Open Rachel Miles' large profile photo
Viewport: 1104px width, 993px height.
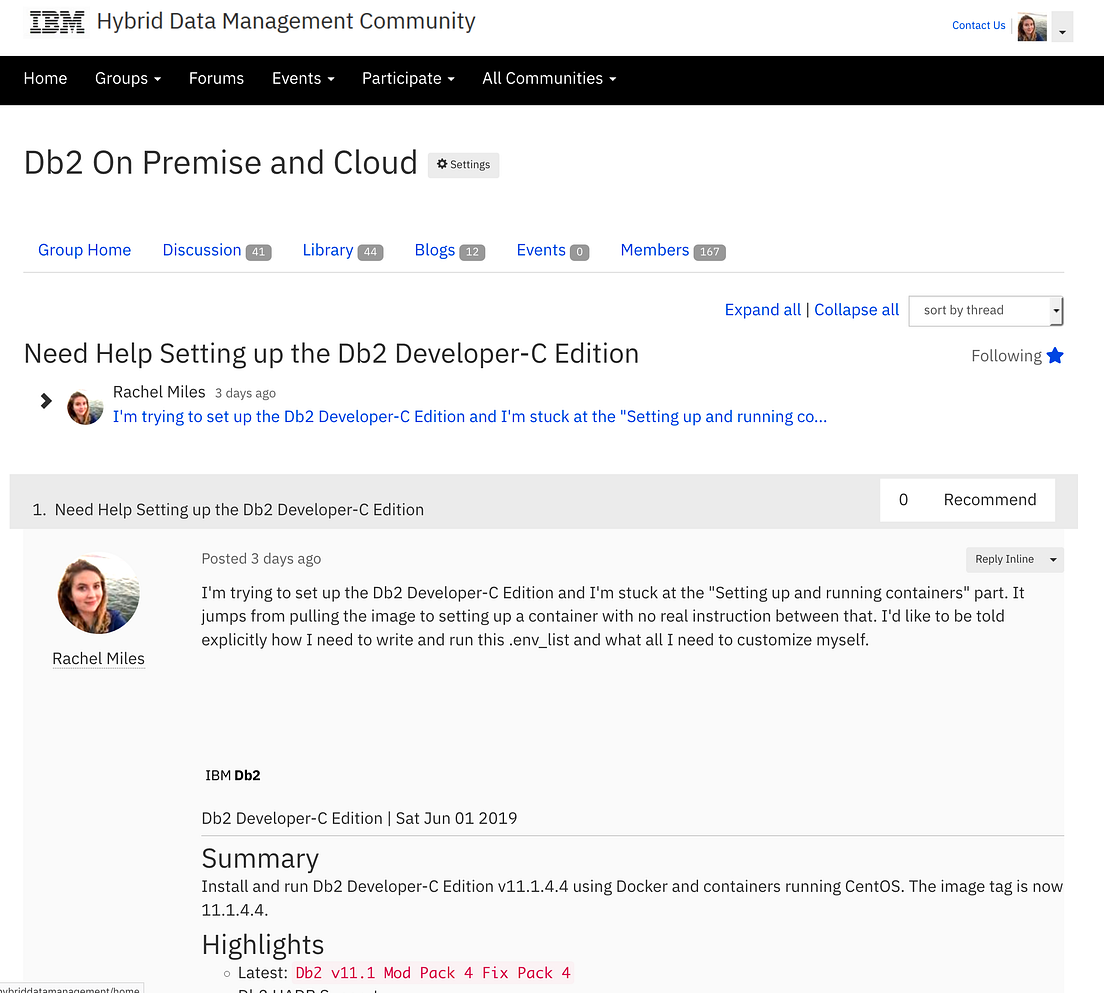(x=99, y=594)
